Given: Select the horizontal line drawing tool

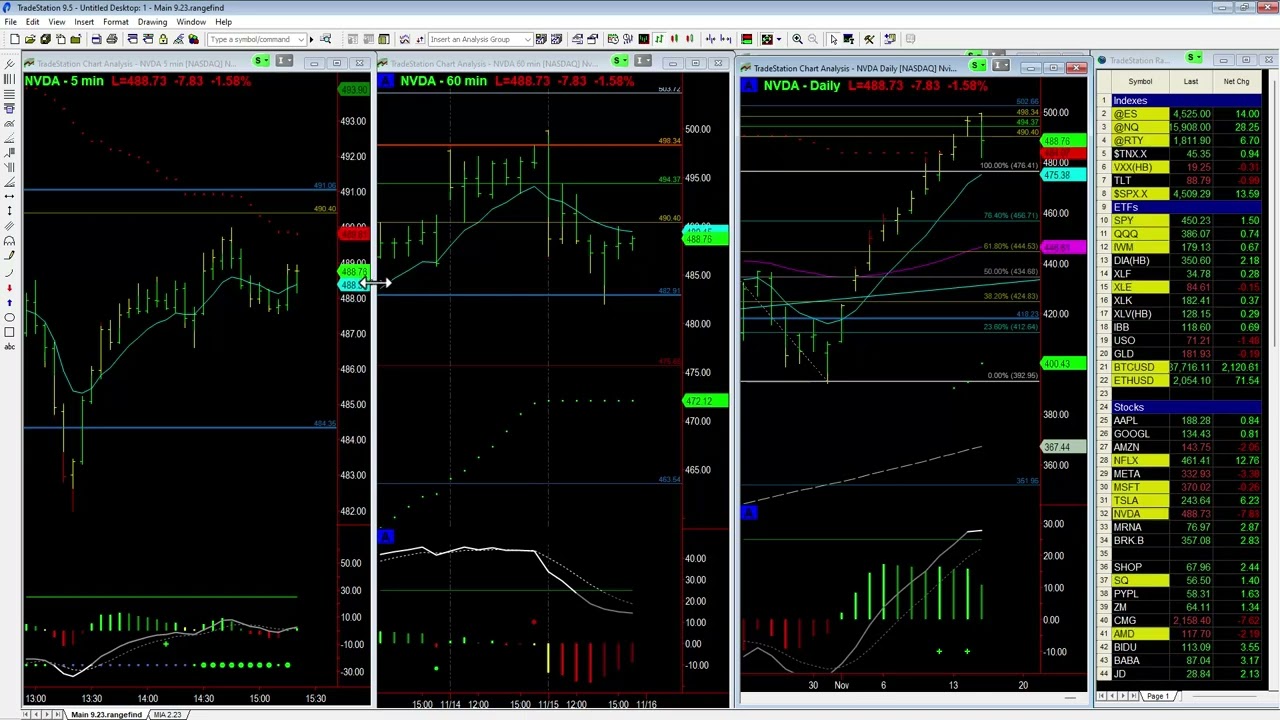Looking at the screenshot, I should tap(9, 195).
